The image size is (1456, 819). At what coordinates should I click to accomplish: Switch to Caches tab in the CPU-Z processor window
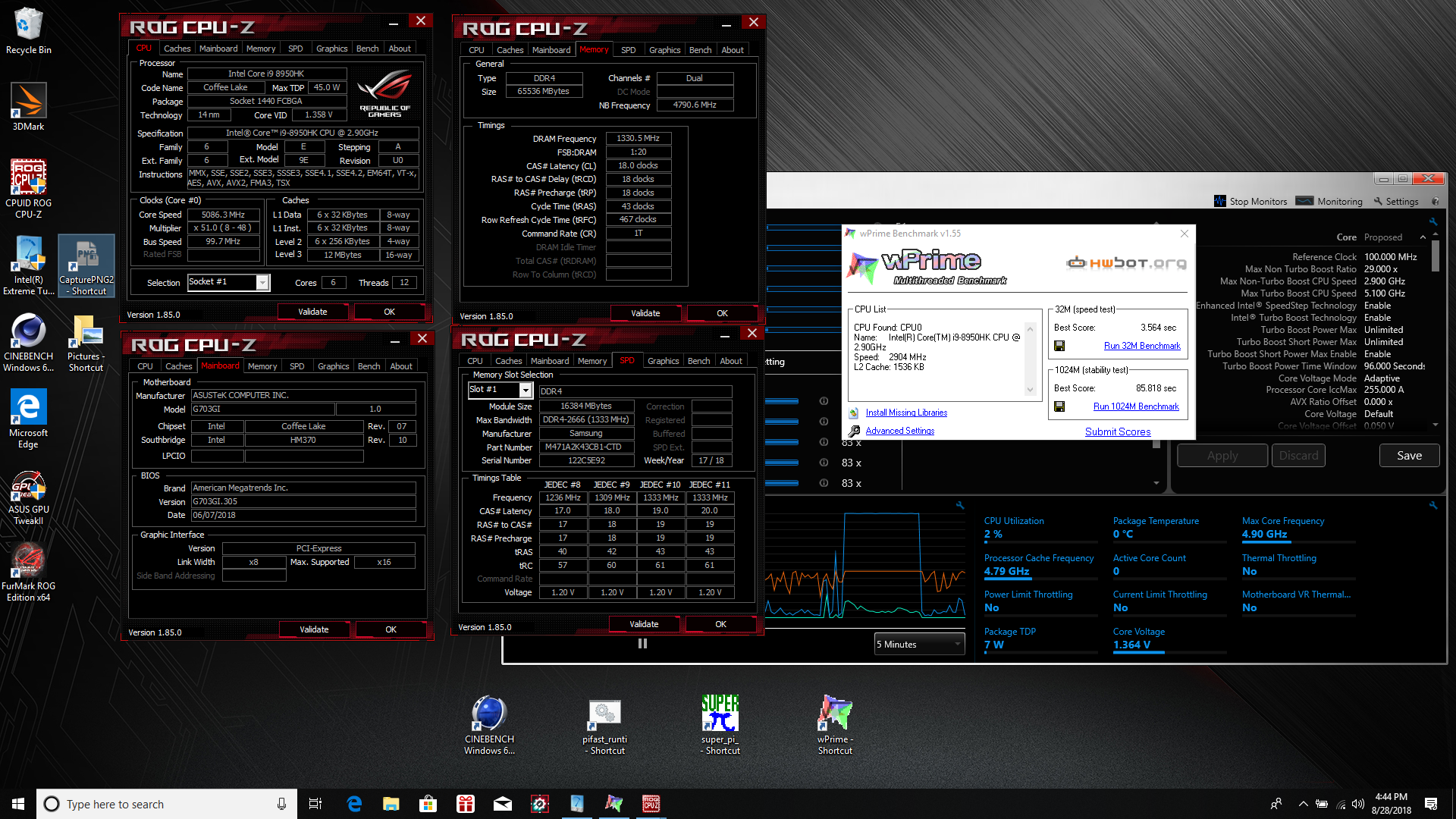pos(177,49)
